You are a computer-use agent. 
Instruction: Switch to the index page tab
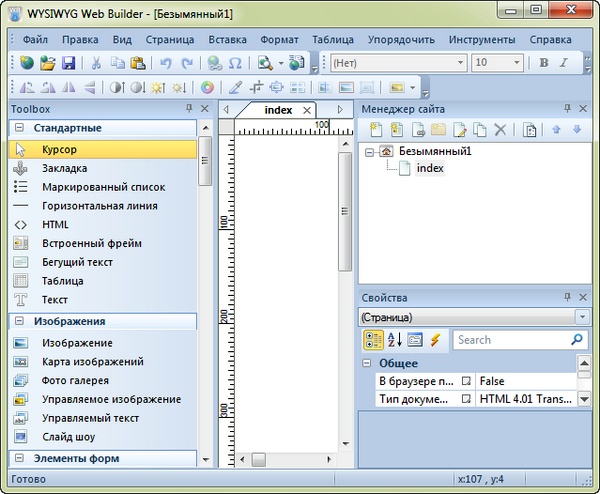[x=278, y=110]
